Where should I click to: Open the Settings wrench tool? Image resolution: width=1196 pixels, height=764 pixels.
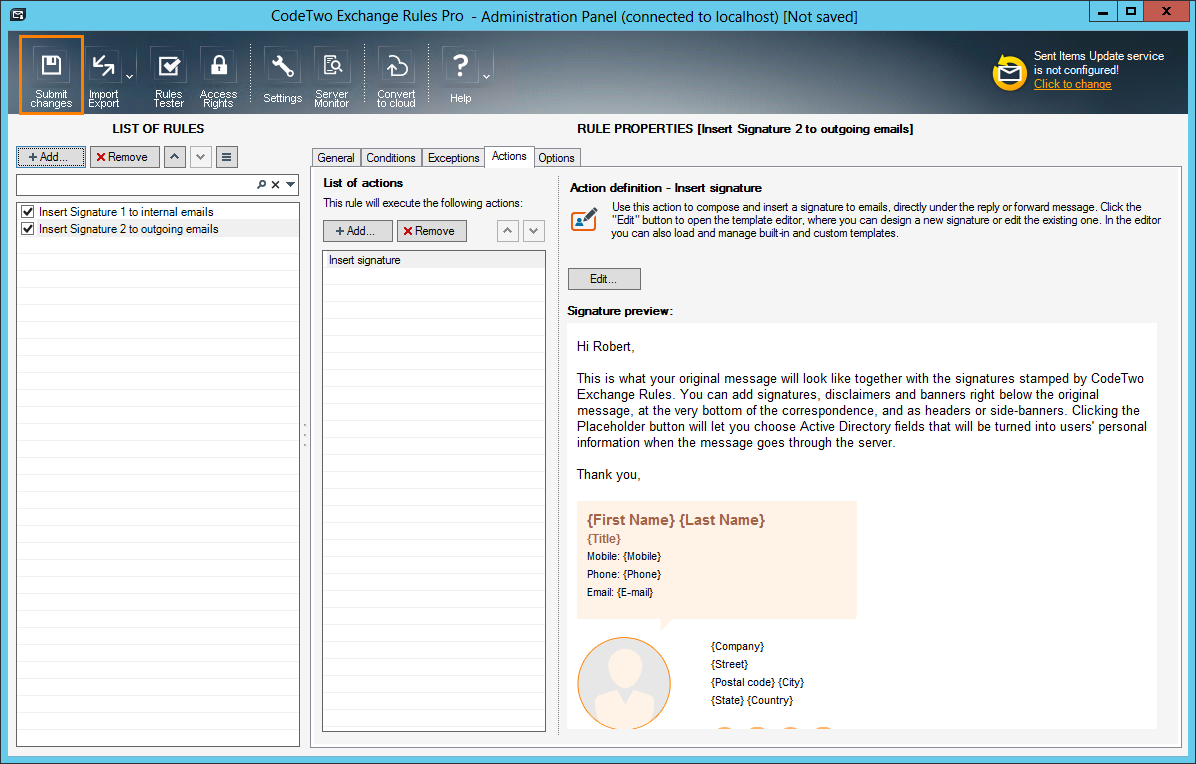click(282, 76)
